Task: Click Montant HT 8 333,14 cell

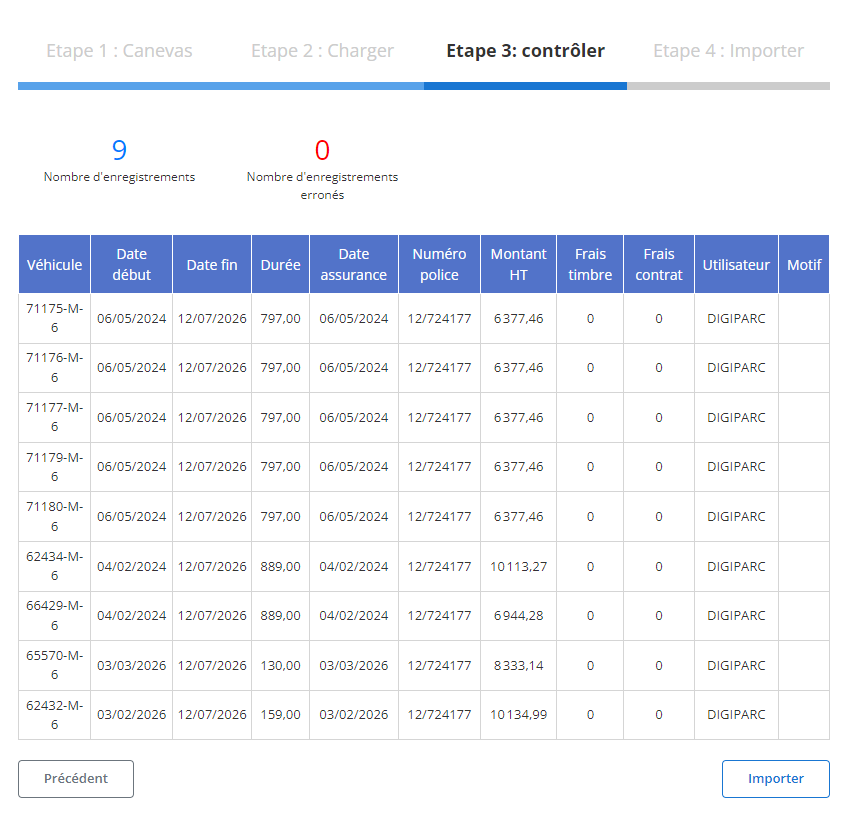Action: [x=519, y=665]
